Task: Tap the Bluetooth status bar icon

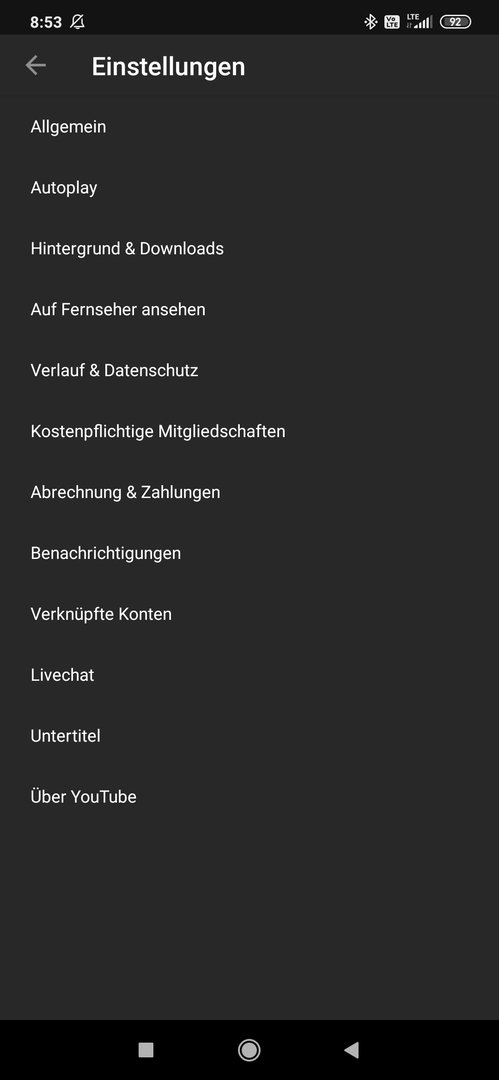Action: point(371,22)
